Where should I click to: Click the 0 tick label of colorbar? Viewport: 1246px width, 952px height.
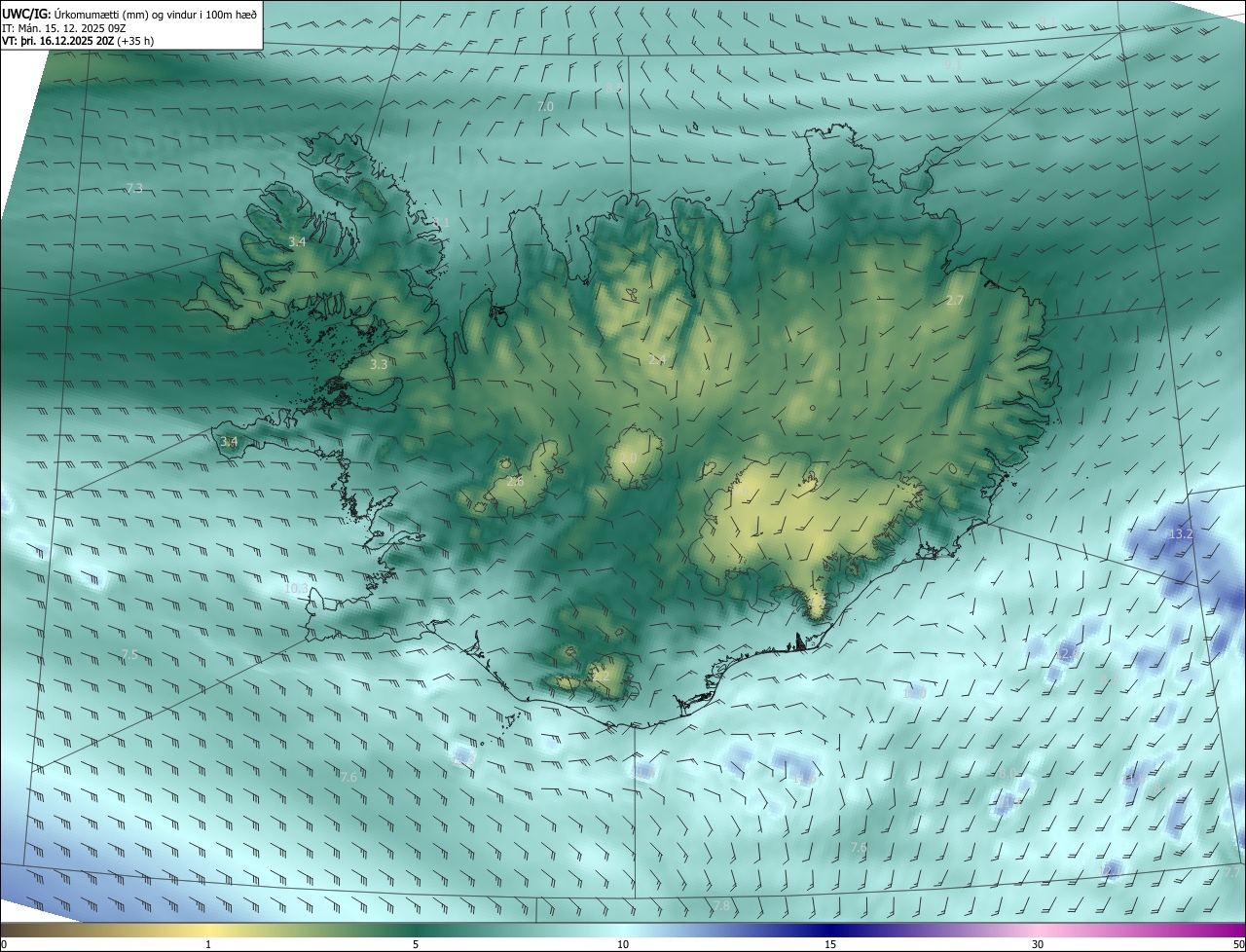coord(4,944)
